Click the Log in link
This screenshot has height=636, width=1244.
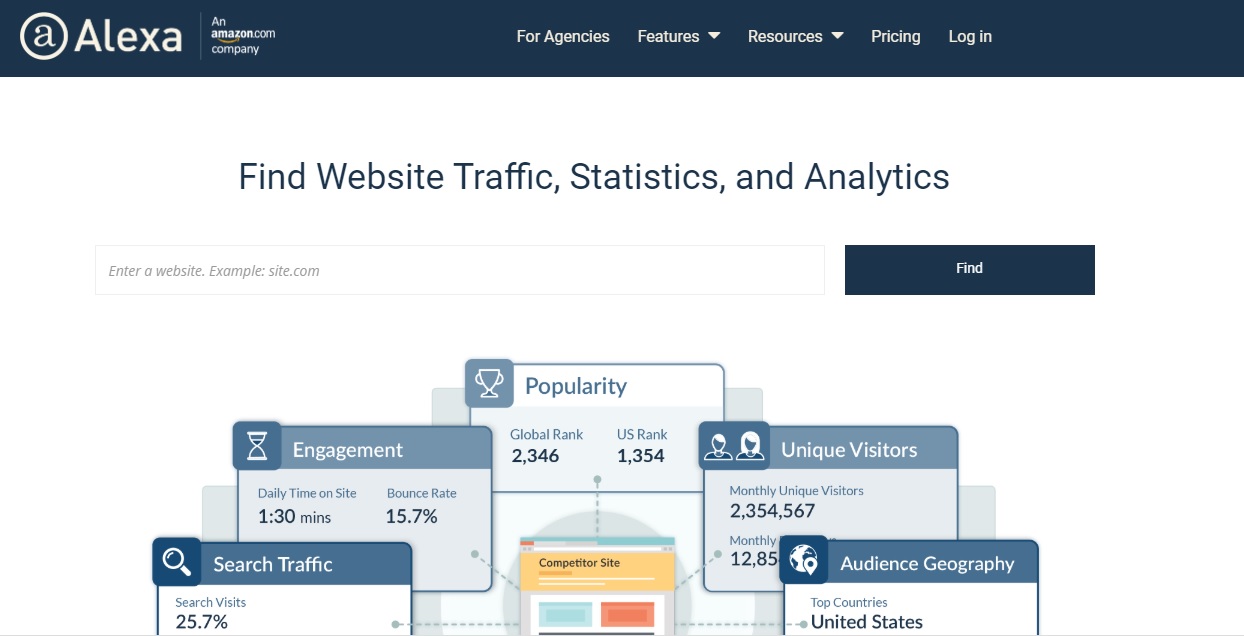coord(970,36)
